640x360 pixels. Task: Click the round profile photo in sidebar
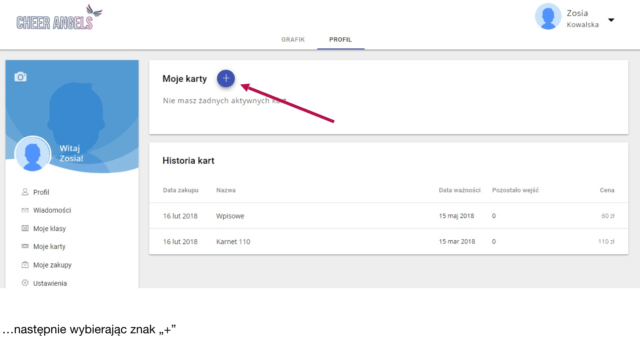coord(33,154)
